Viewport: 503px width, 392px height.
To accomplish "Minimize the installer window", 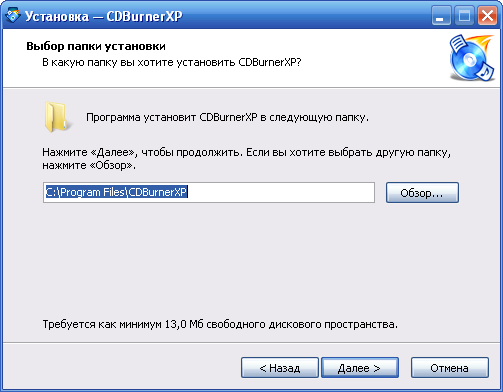I will click(441, 16).
